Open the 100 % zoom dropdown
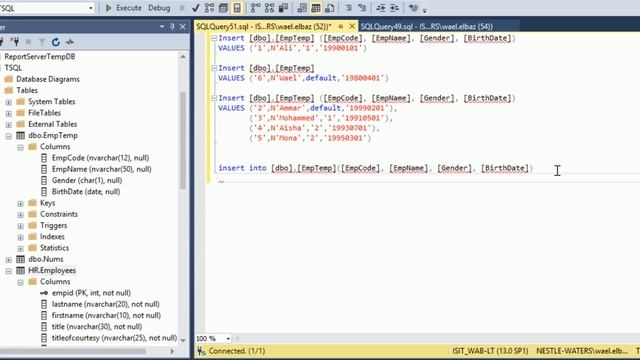640x360 pixels. tap(228, 338)
